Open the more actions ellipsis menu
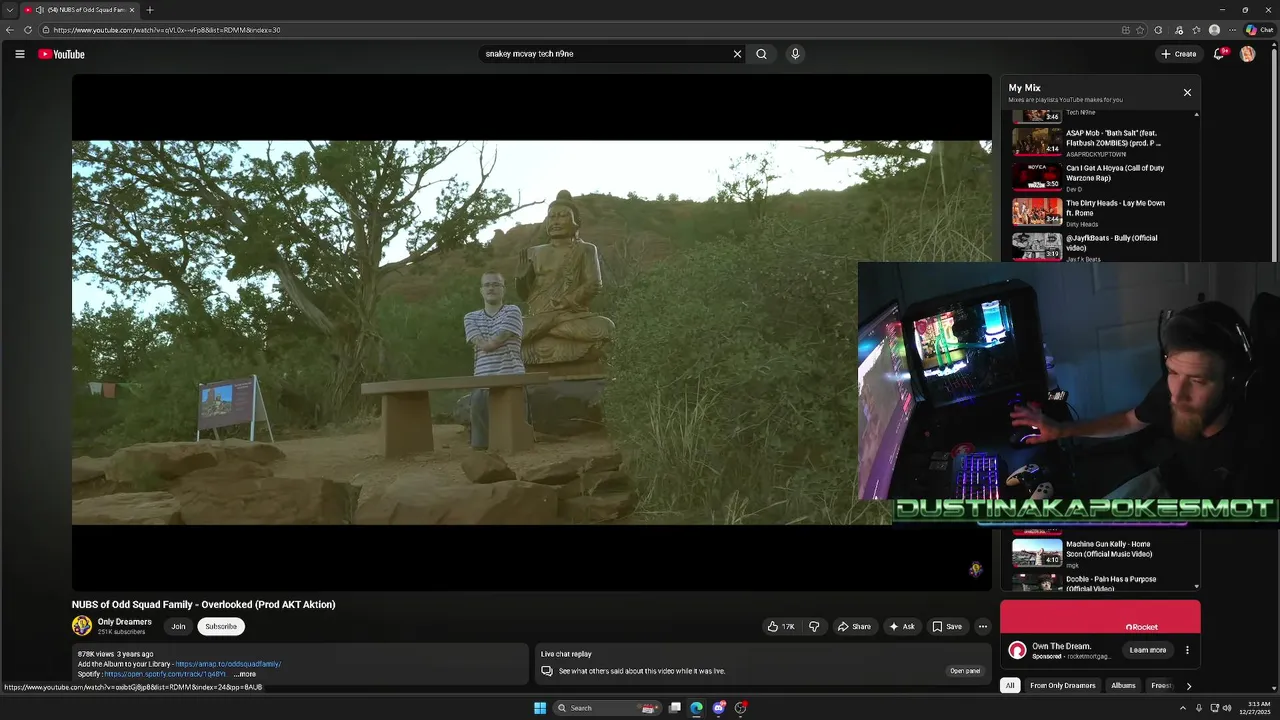This screenshot has width=1280, height=720. tap(982, 626)
